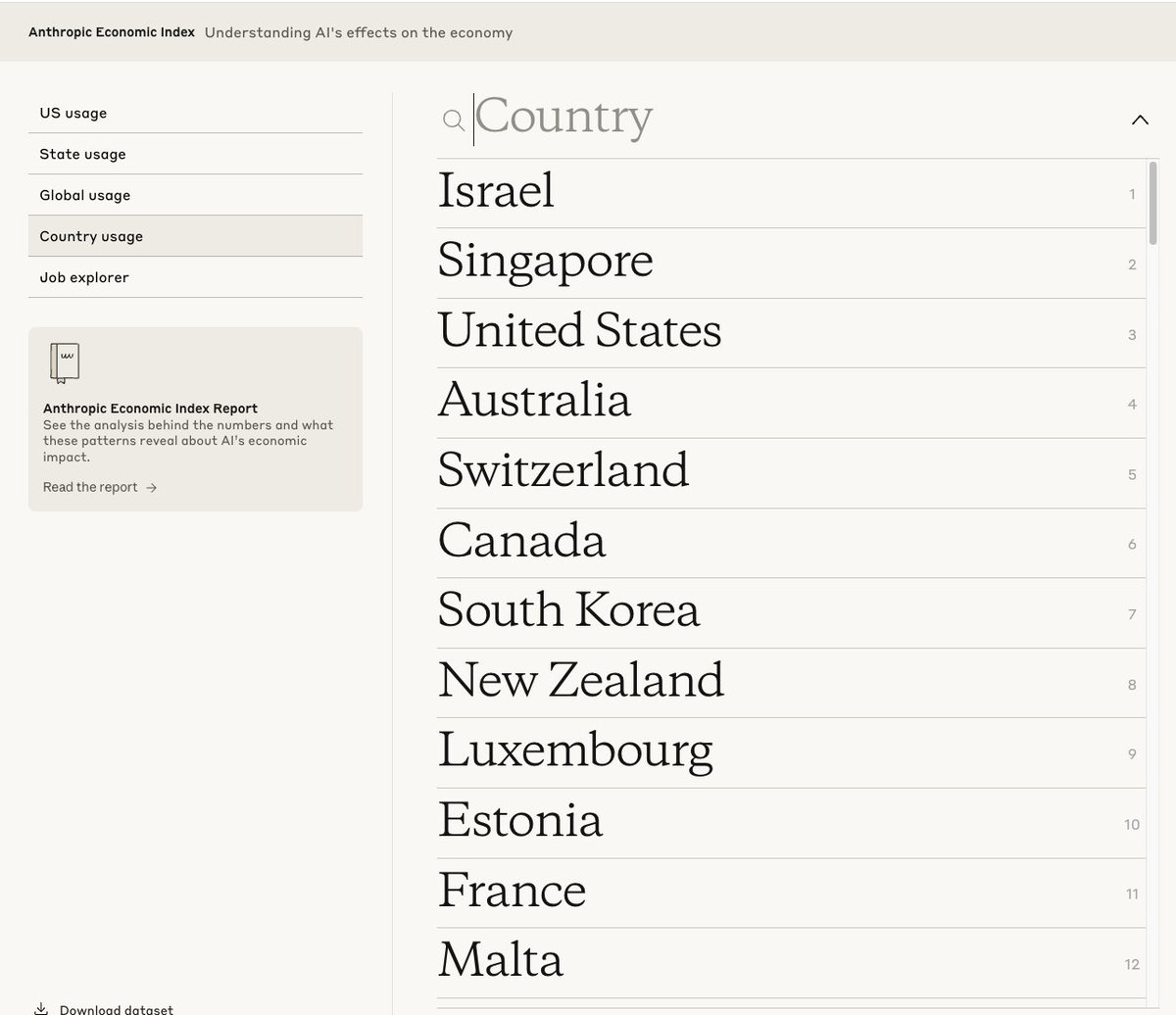
Task: Open the Job explorer tab
Action: click(195, 277)
